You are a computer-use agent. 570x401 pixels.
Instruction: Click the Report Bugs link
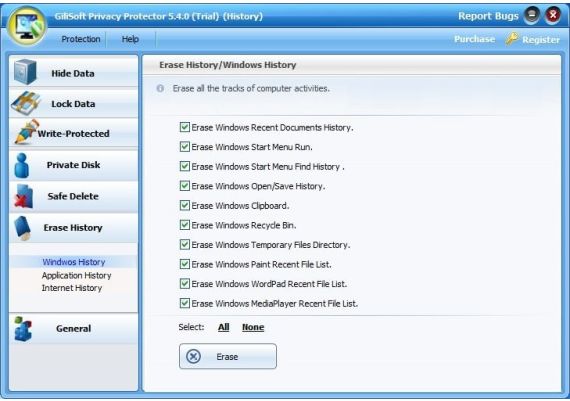pyautogui.click(x=488, y=16)
